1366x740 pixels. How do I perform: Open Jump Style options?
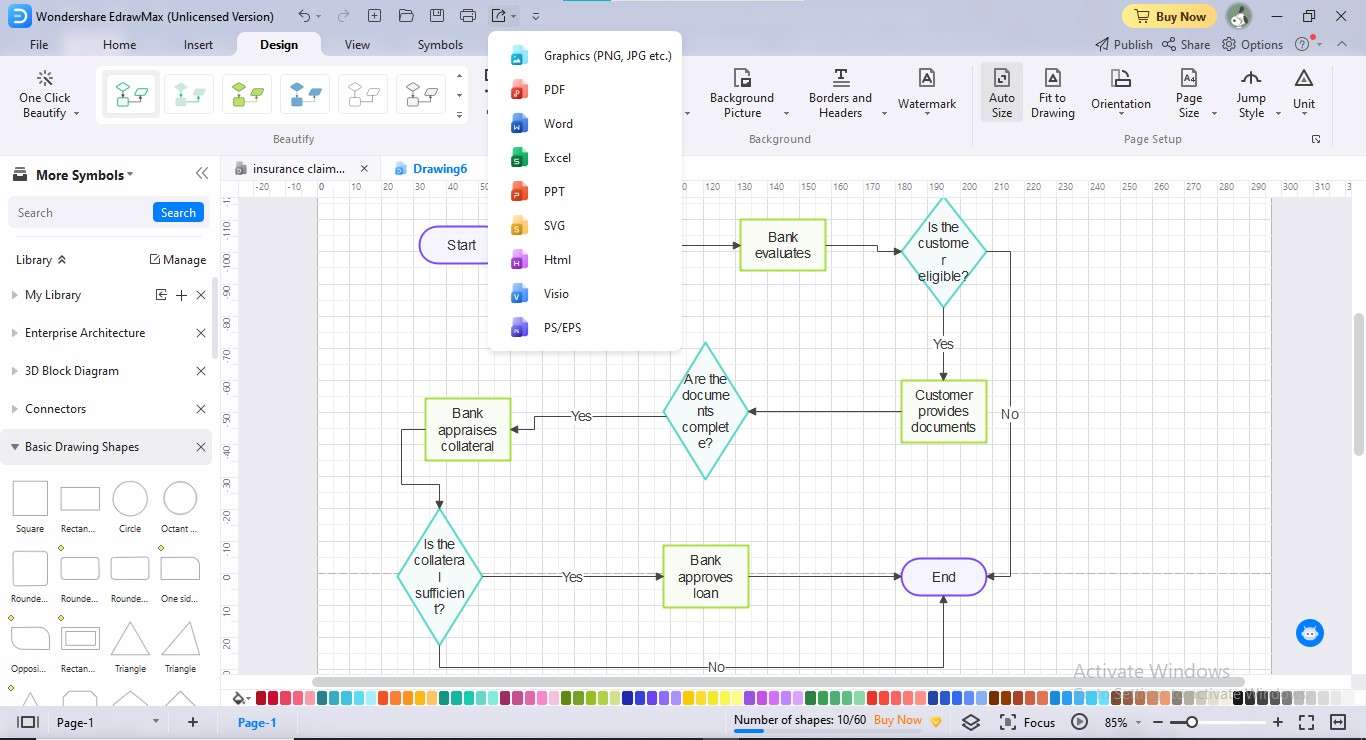click(x=1251, y=94)
